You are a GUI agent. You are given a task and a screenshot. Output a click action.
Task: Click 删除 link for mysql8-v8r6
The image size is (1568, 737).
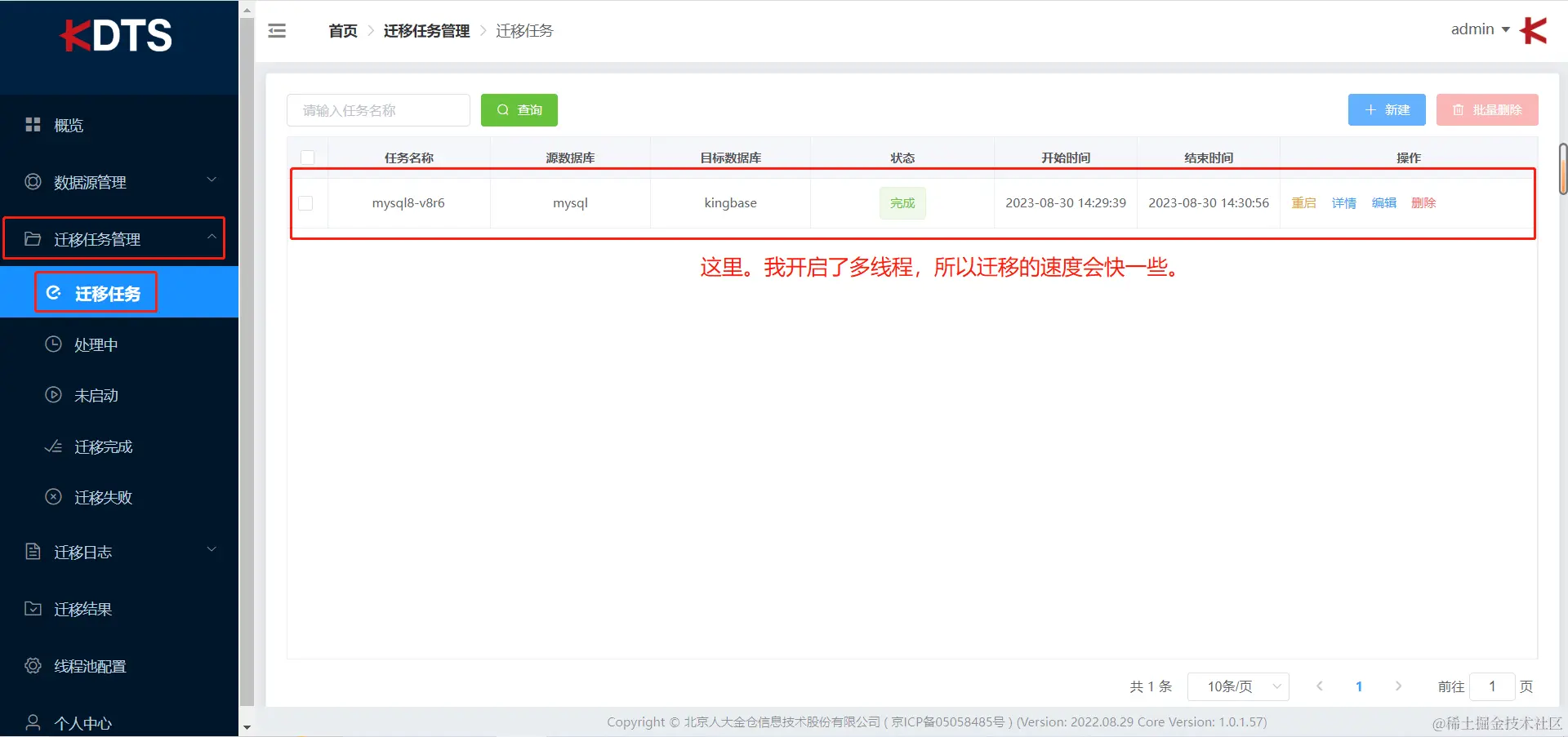(x=1423, y=203)
